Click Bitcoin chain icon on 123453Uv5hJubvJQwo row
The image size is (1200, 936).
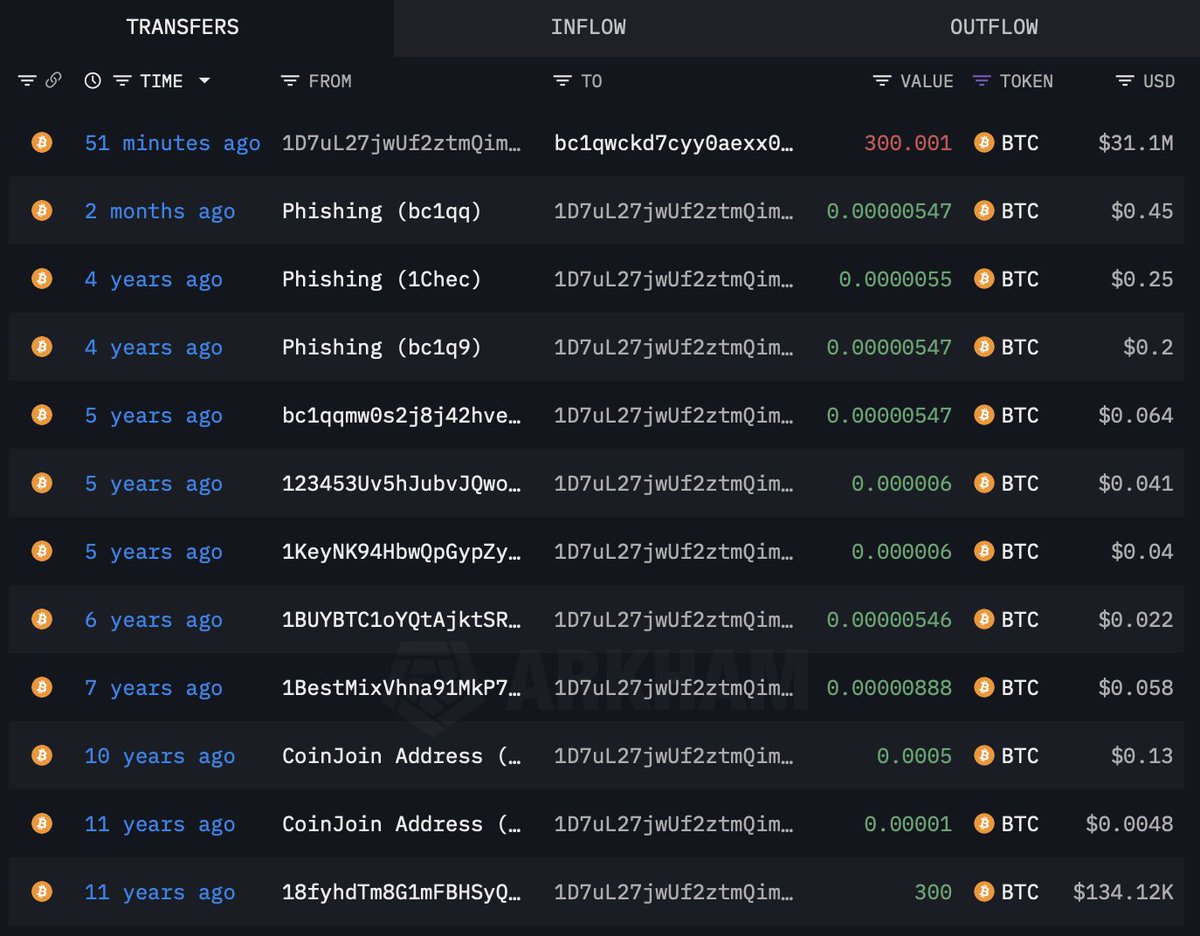tap(41, 483)
